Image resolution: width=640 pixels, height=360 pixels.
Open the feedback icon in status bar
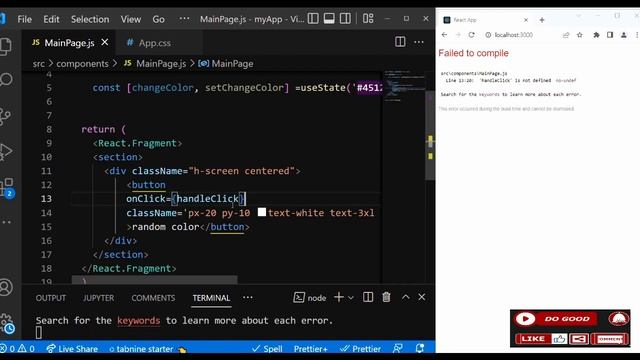point(398,348)
